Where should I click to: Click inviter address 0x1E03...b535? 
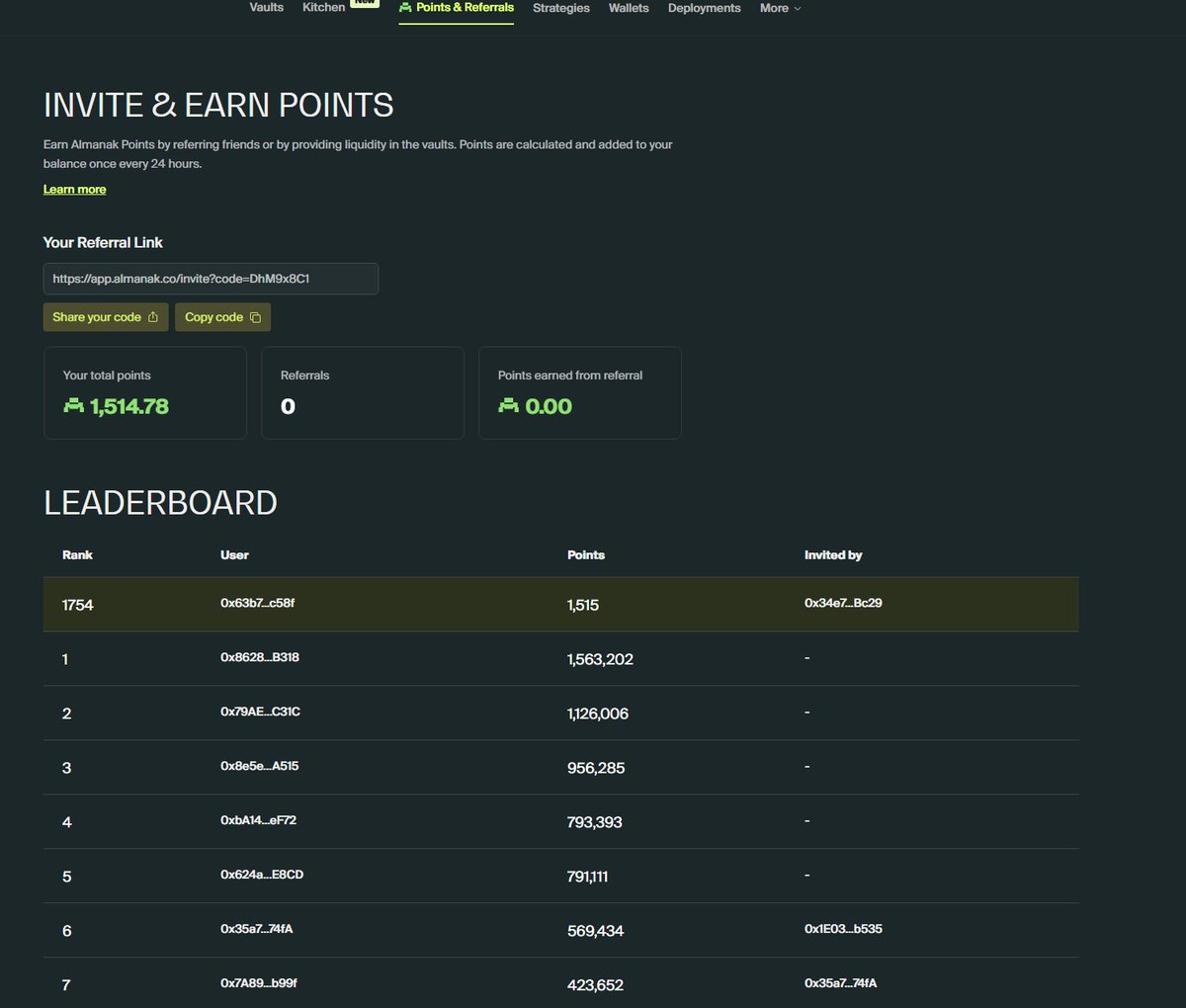843,929
